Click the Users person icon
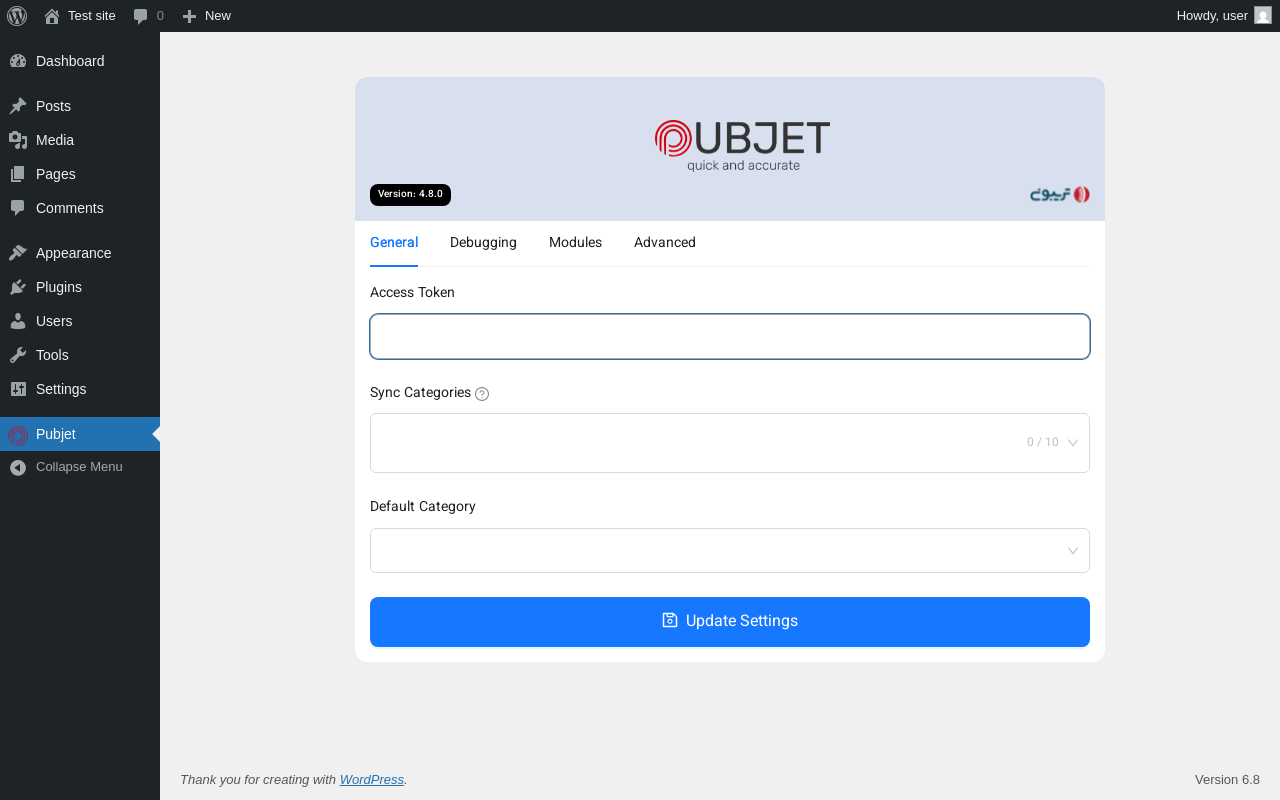Image resolution: width=1280 pixels, height=800 pixels. tap(18, 321)
